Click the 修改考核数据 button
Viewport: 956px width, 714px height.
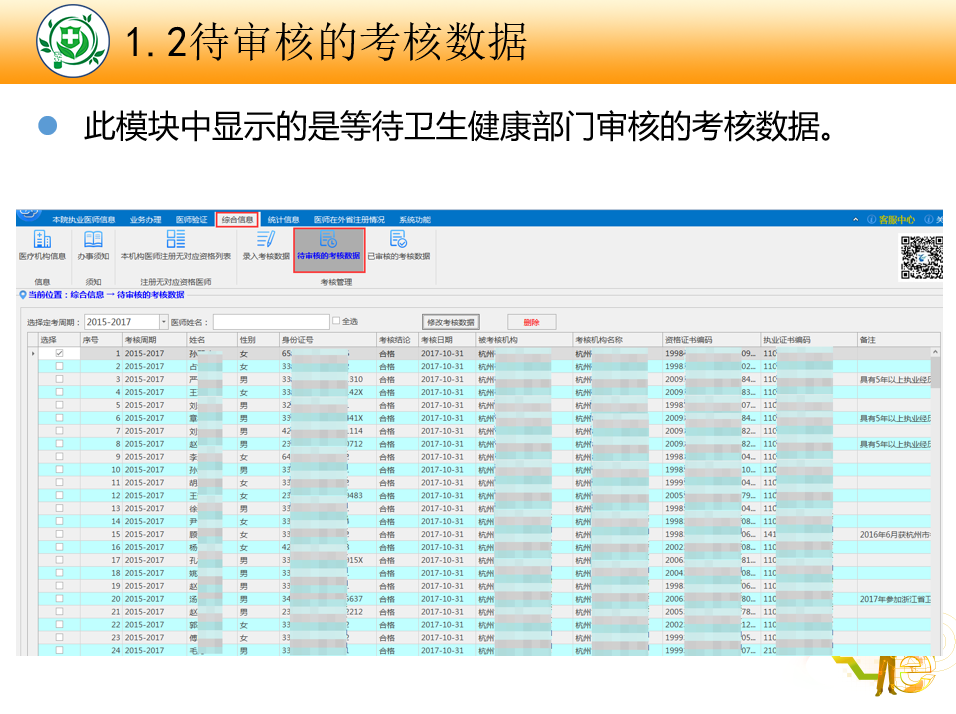(451, 322)
